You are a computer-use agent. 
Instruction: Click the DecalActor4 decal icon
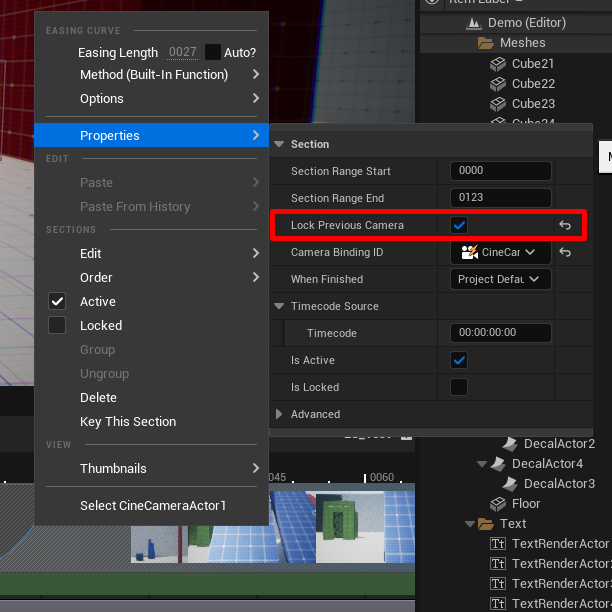498,464
